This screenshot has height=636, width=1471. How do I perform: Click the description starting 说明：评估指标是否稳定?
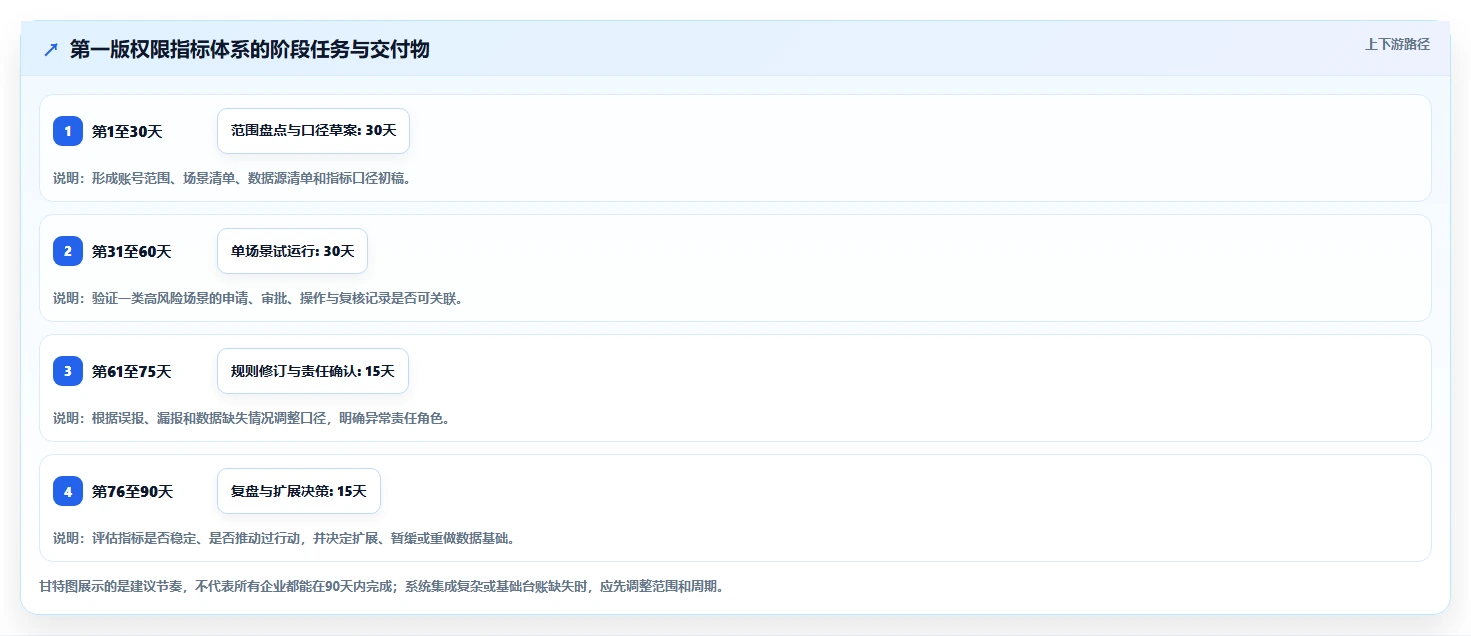tap(285, 538)
